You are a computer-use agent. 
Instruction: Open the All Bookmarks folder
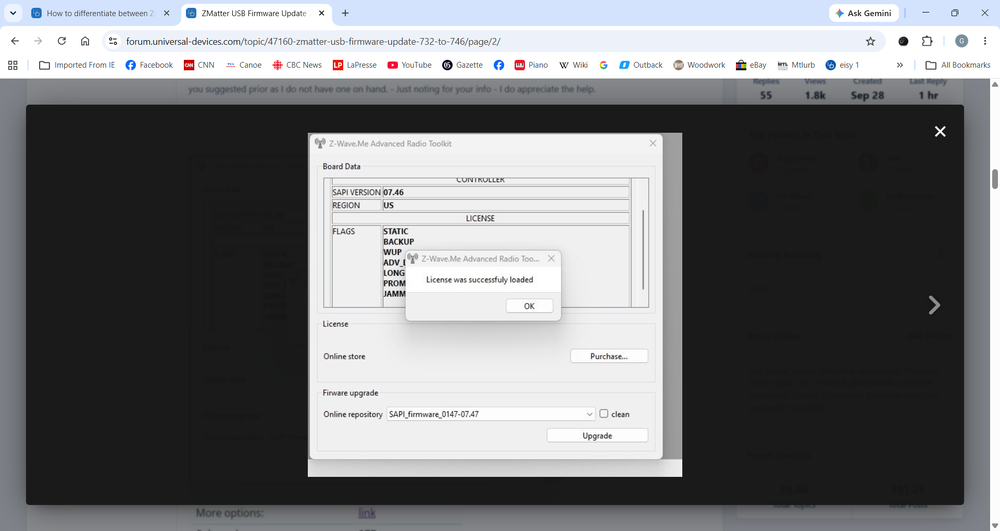coord(958,65)
